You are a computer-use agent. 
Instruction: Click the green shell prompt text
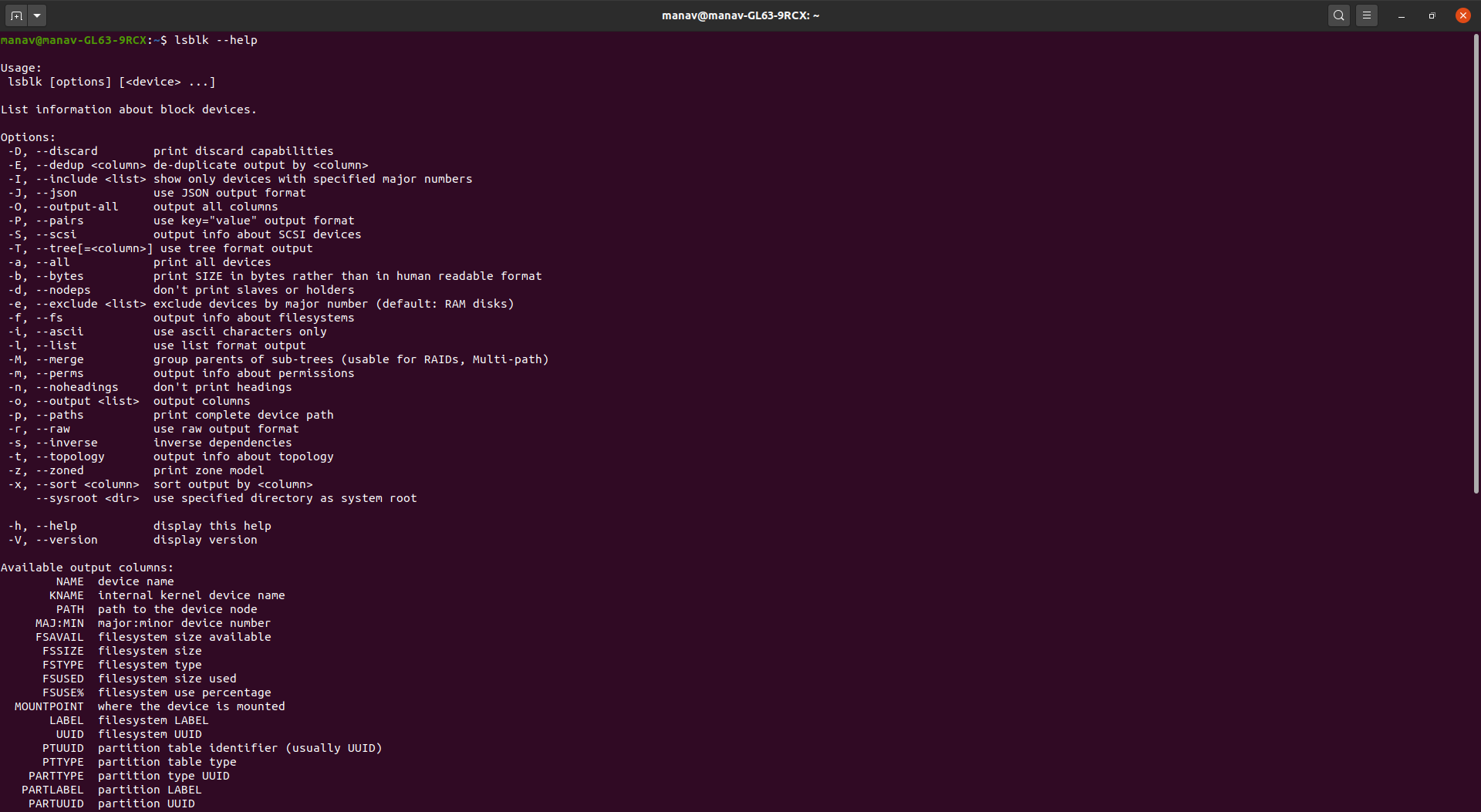pos(75,39)
